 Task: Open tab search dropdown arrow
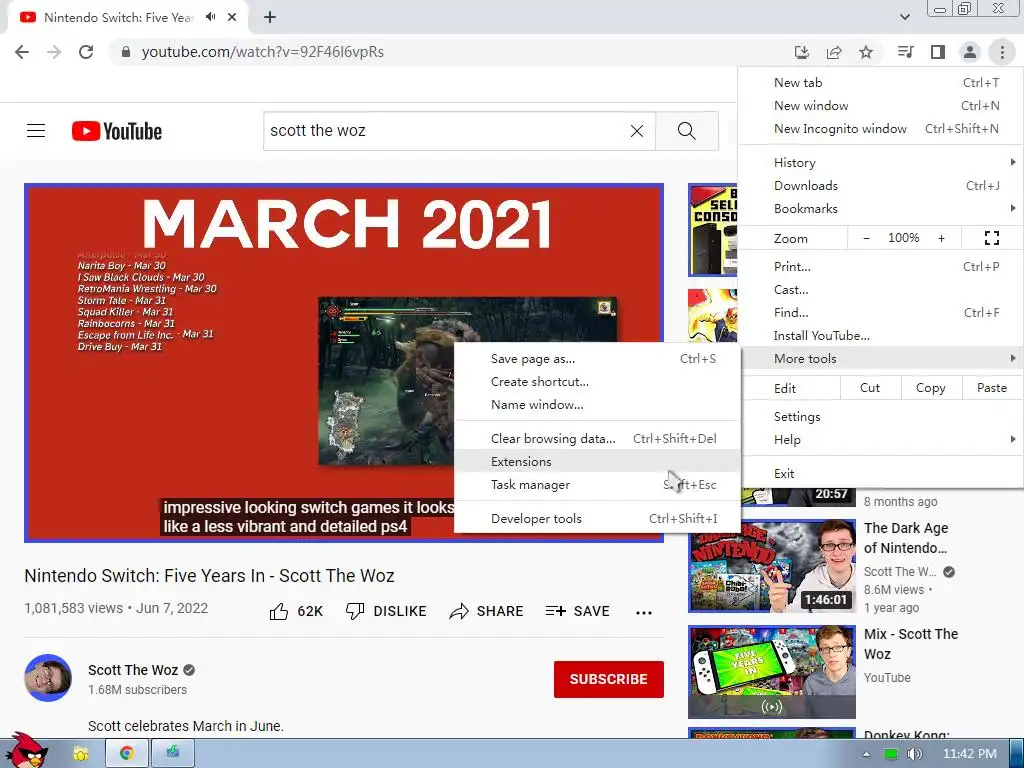coord(904,17)
